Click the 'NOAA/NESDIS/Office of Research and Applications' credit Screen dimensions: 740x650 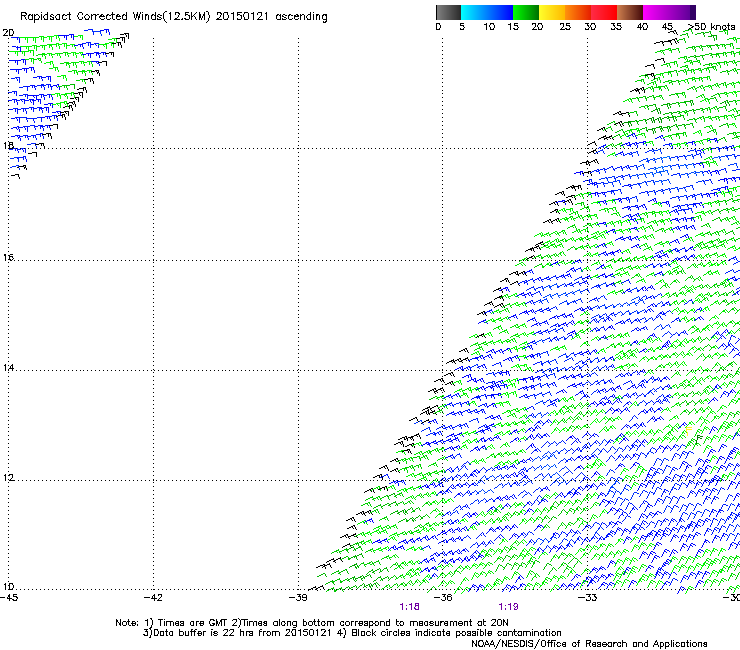point(589,644)
